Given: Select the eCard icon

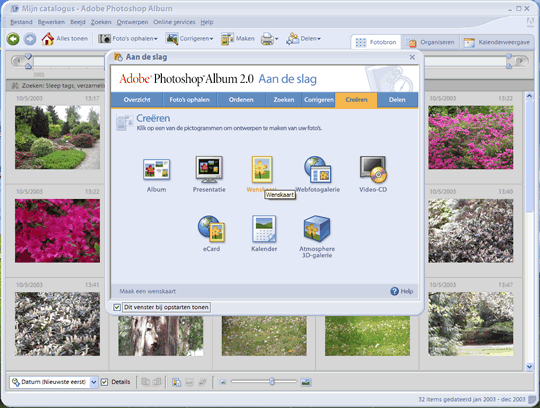Looking at the screenshot, I should 211,228.
